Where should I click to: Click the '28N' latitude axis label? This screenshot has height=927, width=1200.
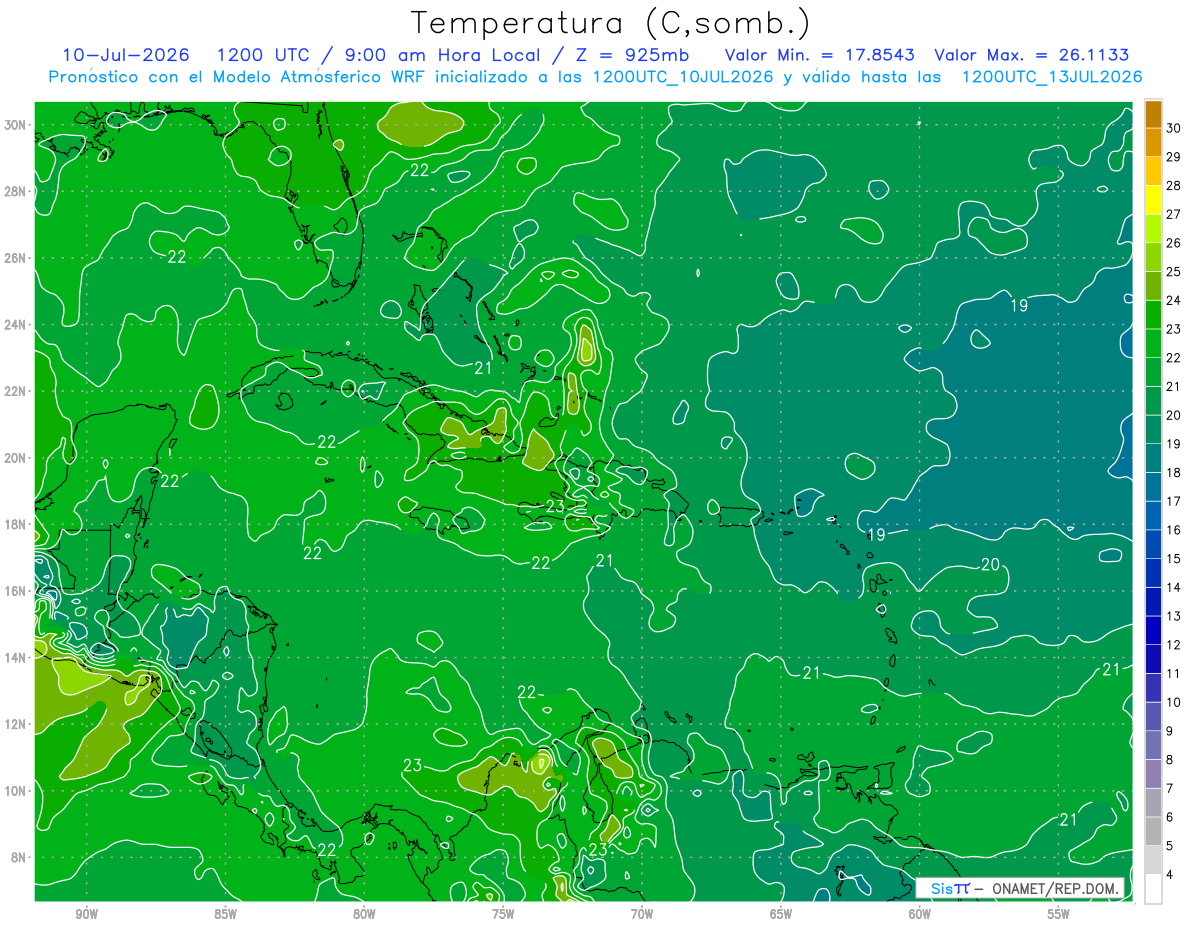point(17,191)
